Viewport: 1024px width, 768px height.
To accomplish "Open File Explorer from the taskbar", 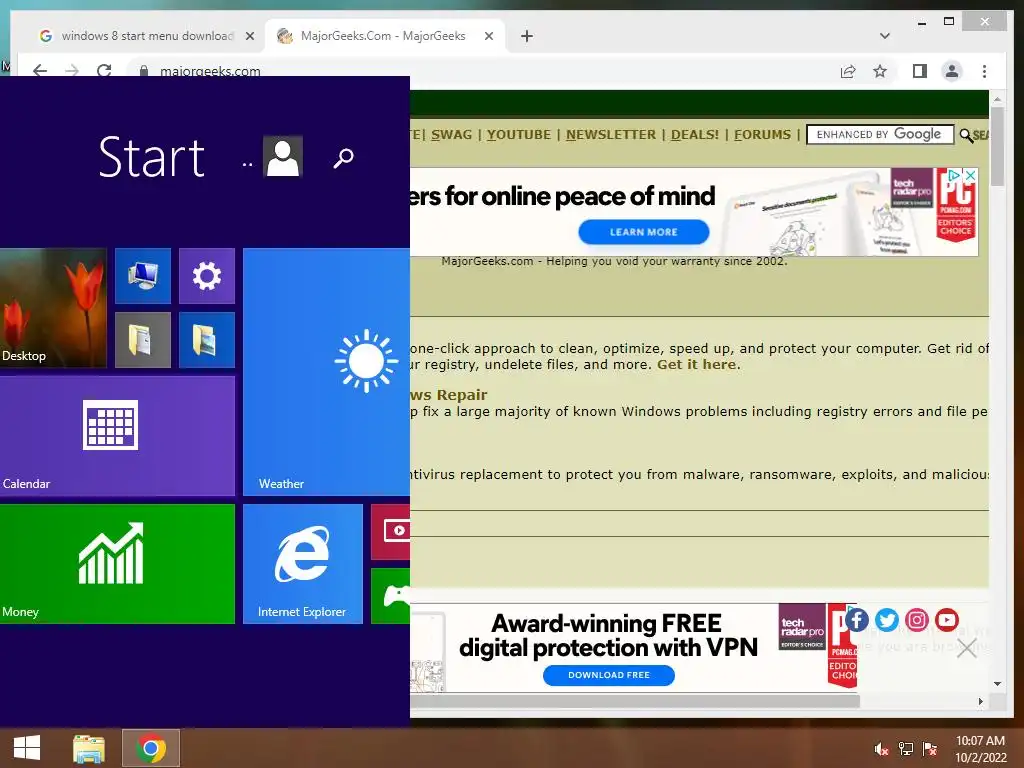I will pos(89,748).
